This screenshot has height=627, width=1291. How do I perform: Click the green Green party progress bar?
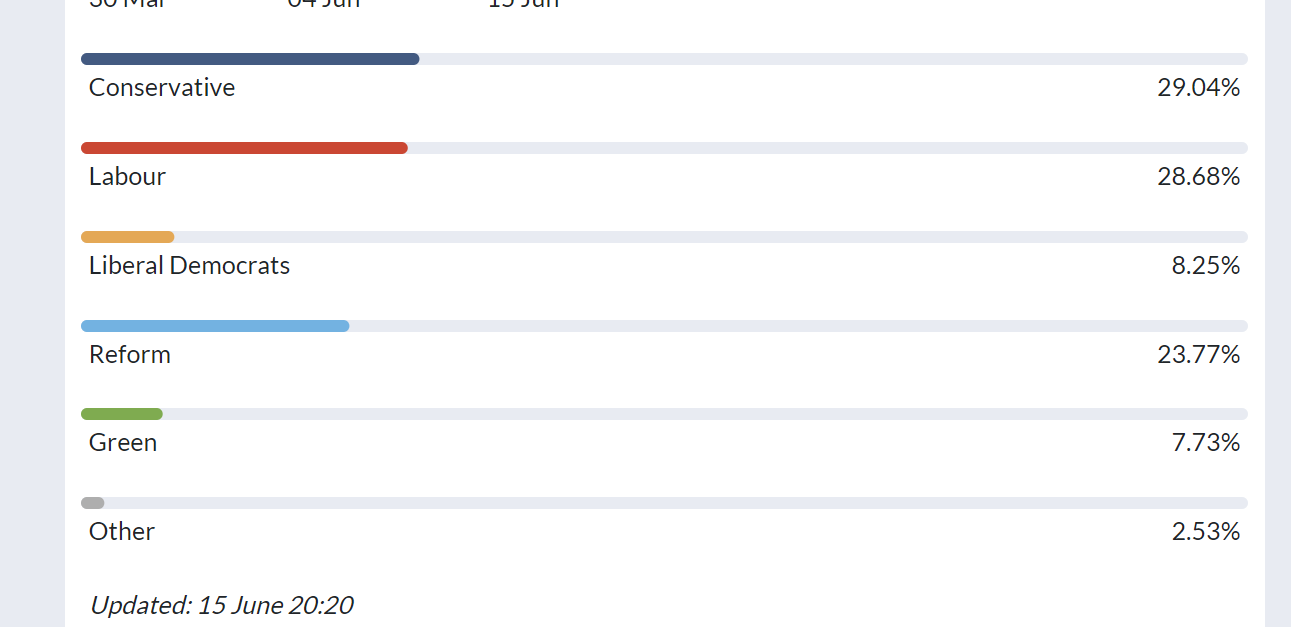122,414
